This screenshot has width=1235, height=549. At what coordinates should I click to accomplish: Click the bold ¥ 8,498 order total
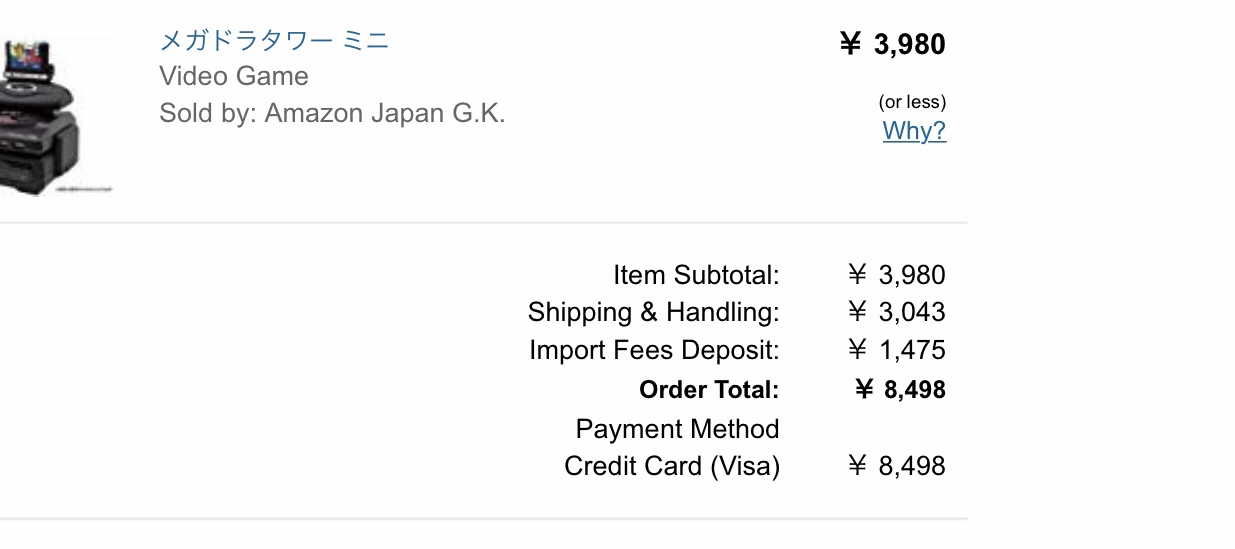pos(900,390)
